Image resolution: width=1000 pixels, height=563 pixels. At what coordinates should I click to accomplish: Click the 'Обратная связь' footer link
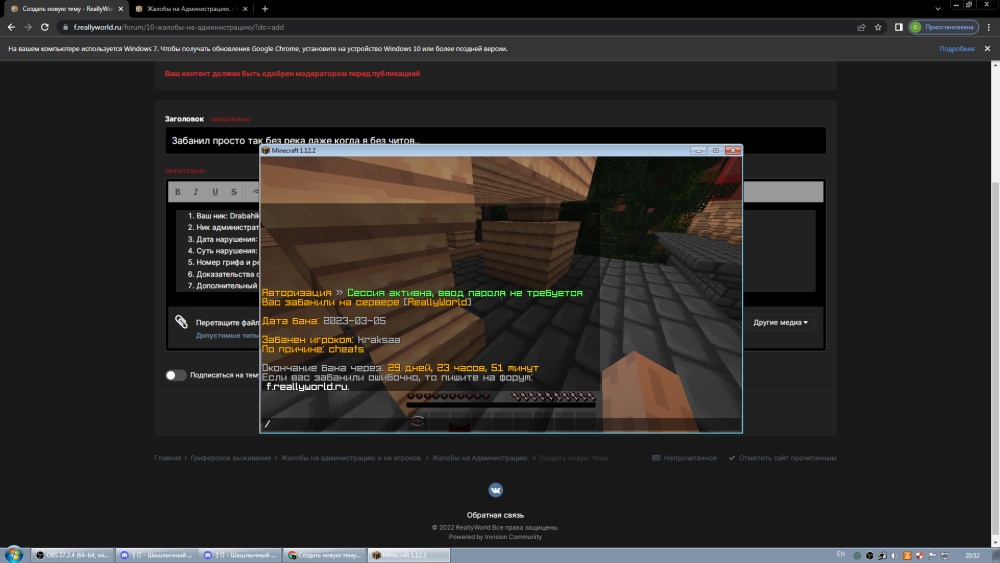(496, 515)
